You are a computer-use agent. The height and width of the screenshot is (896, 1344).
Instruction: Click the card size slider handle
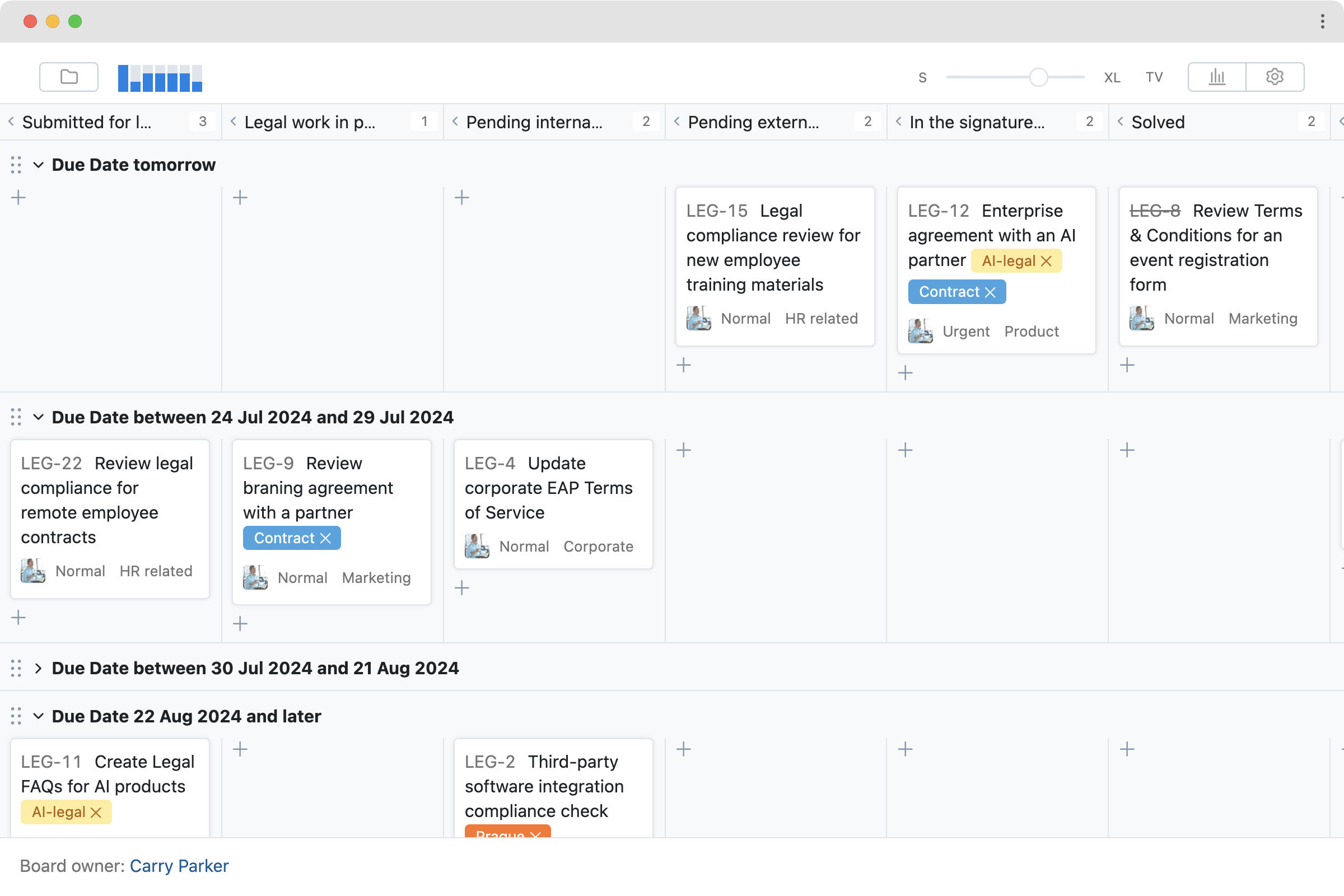[x=1038, y=77]
